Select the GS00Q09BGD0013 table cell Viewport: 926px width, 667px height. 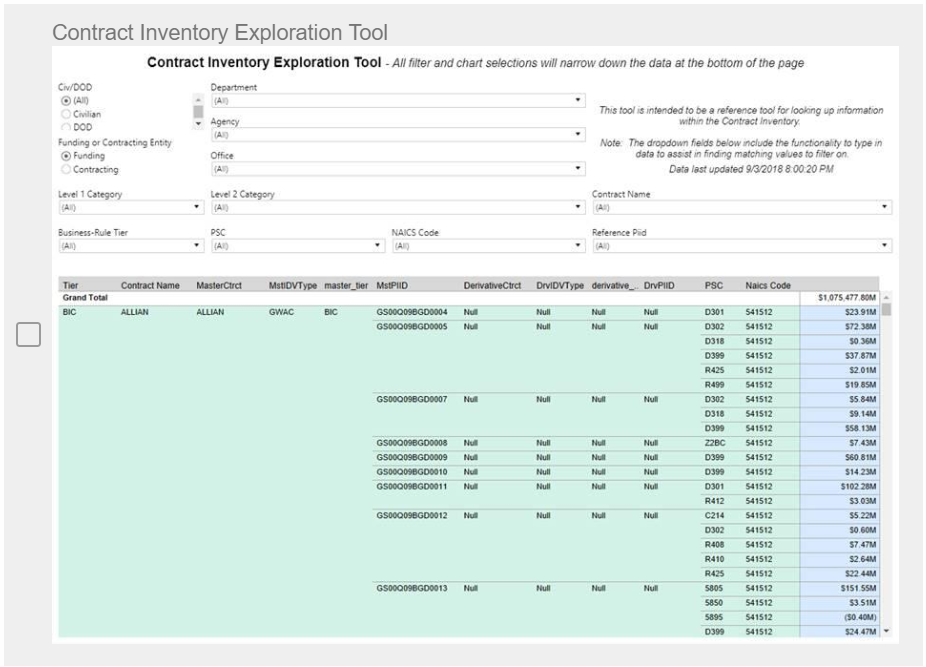(x=411, y=587)
